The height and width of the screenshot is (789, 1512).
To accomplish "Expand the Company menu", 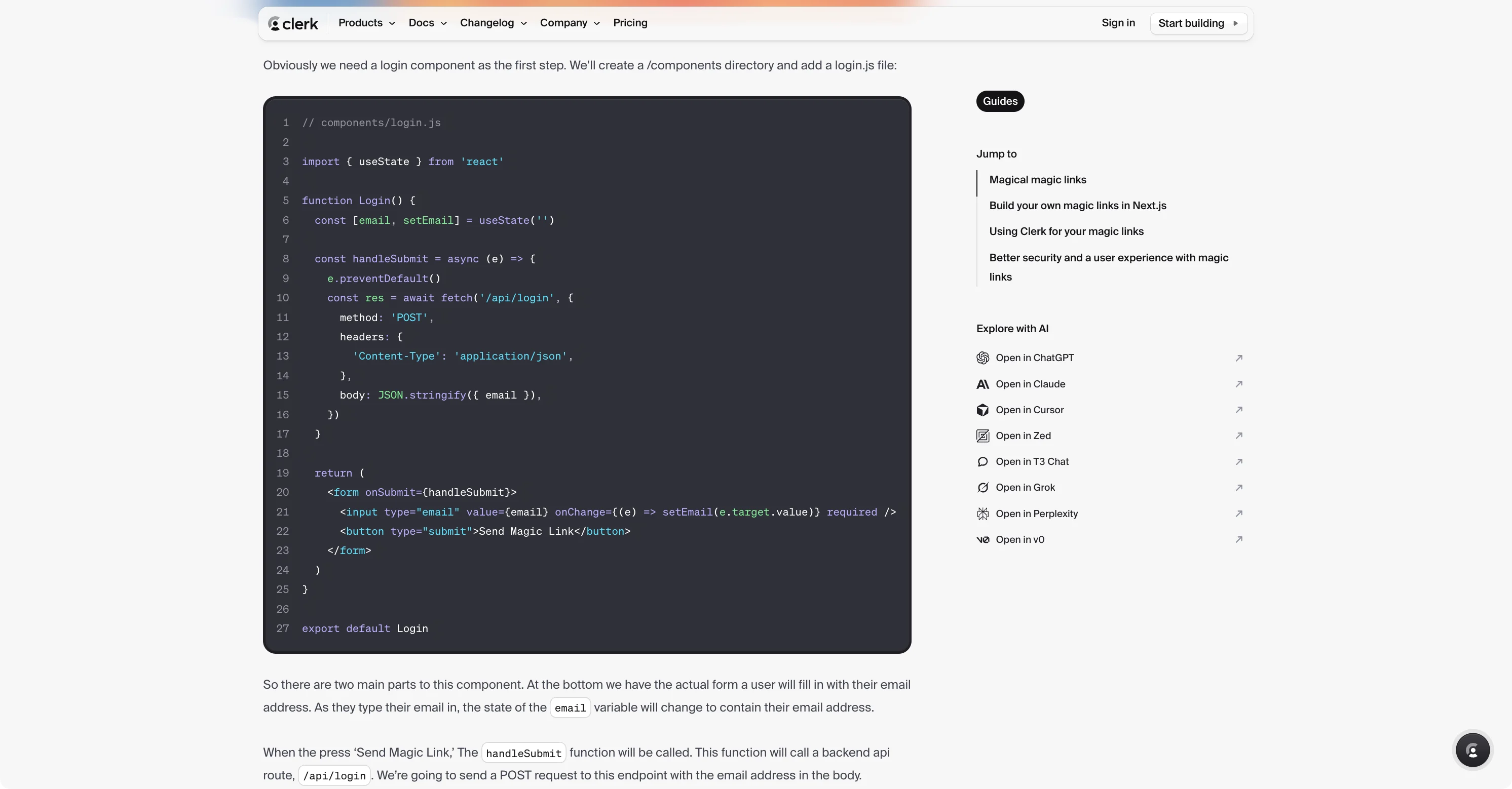I will click(570, 23).
